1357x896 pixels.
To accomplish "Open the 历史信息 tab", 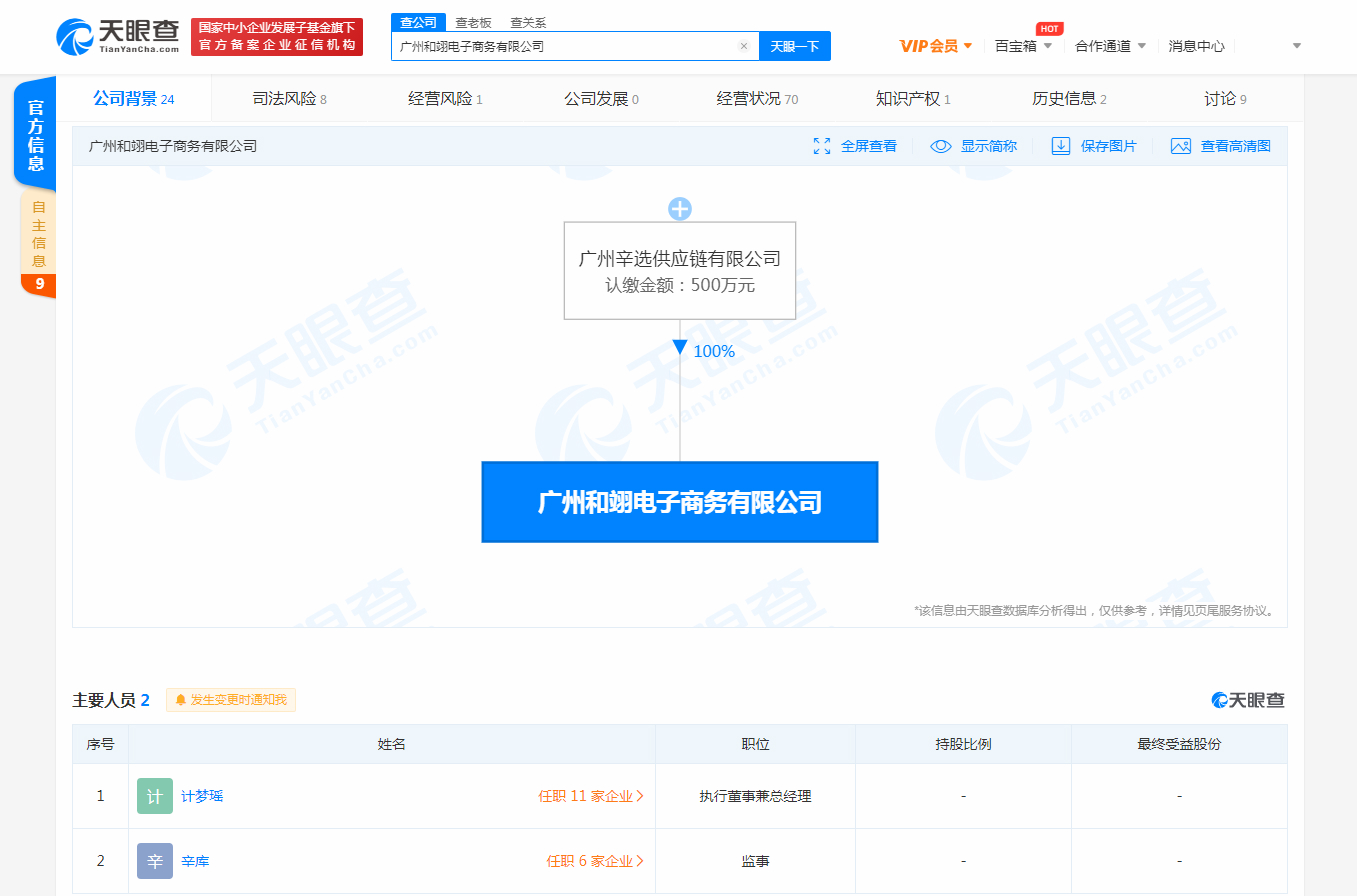I will [1063, 98].
